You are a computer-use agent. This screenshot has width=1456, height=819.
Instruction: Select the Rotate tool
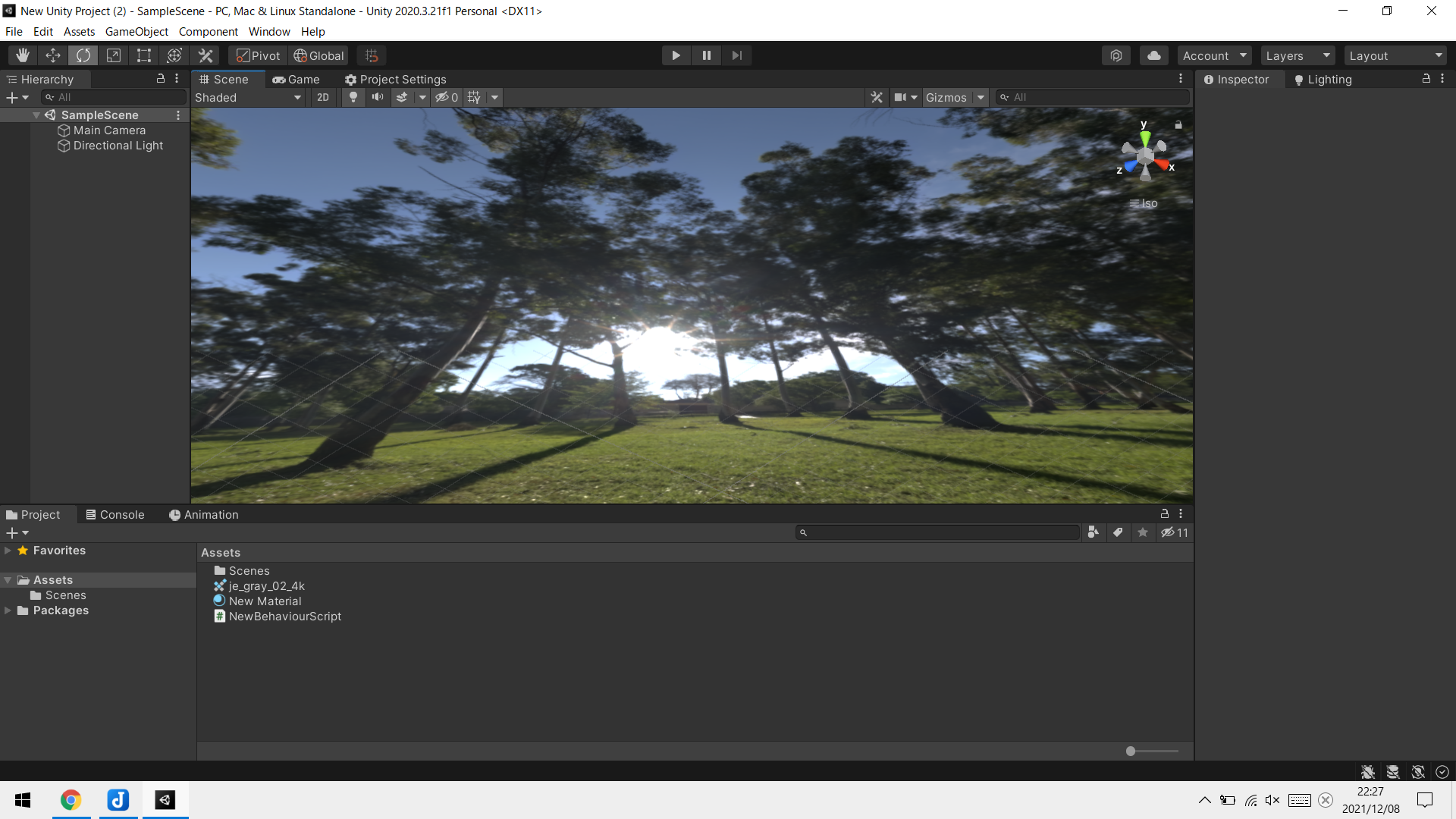[x=83, y=55]
